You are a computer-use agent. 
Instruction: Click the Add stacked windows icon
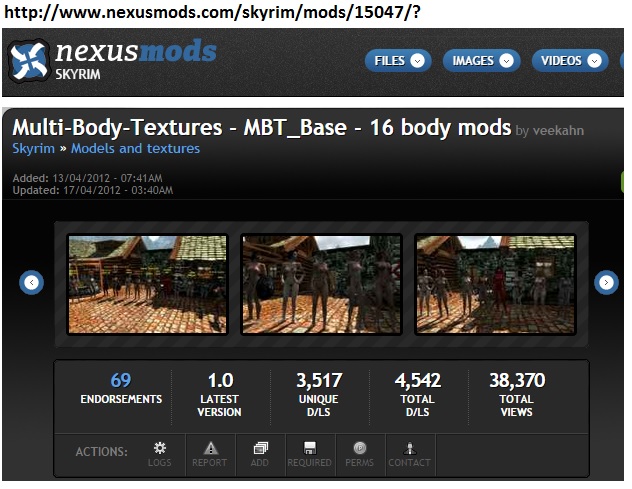260,448
